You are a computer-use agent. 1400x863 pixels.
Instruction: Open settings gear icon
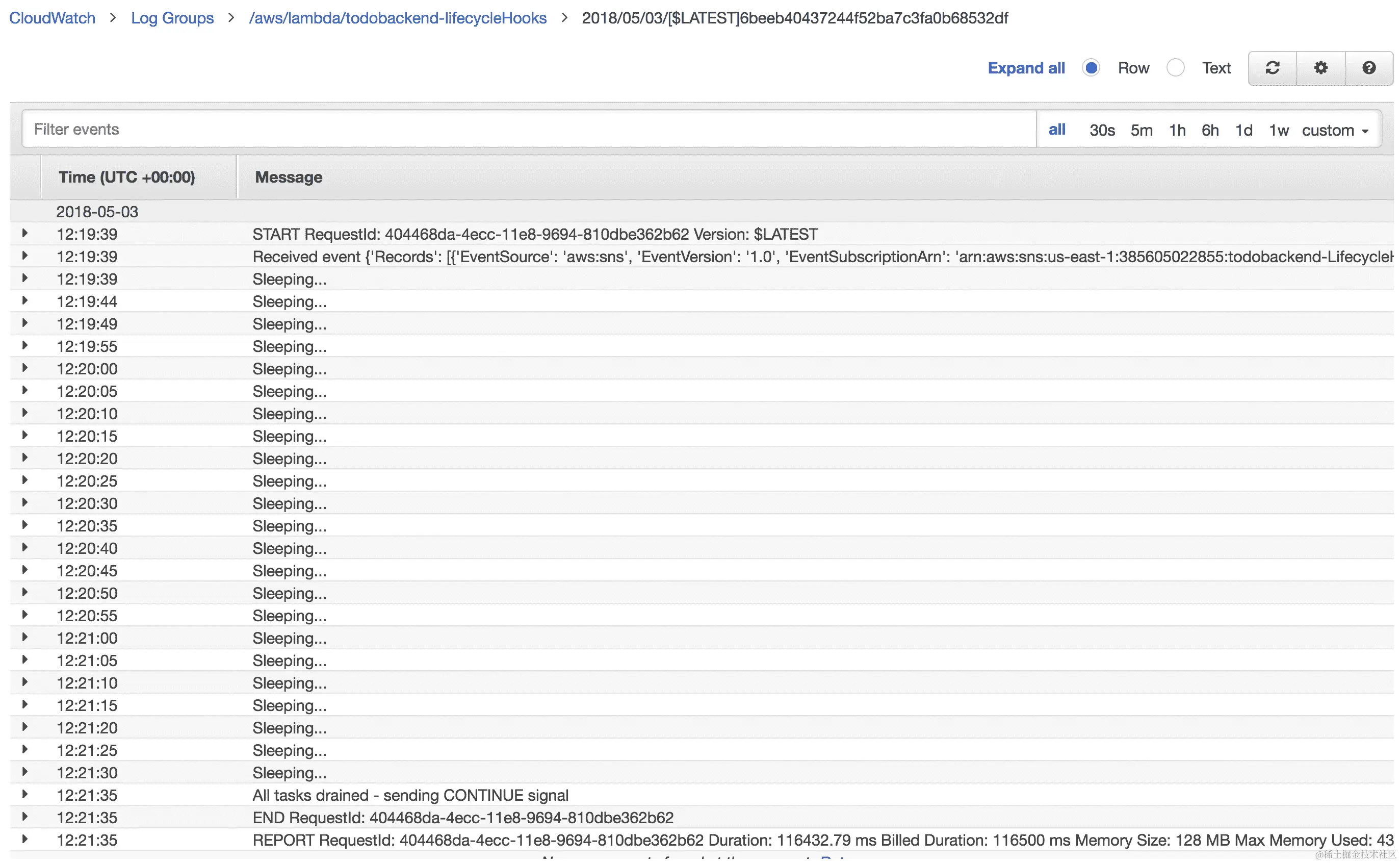pos(1320,68)
